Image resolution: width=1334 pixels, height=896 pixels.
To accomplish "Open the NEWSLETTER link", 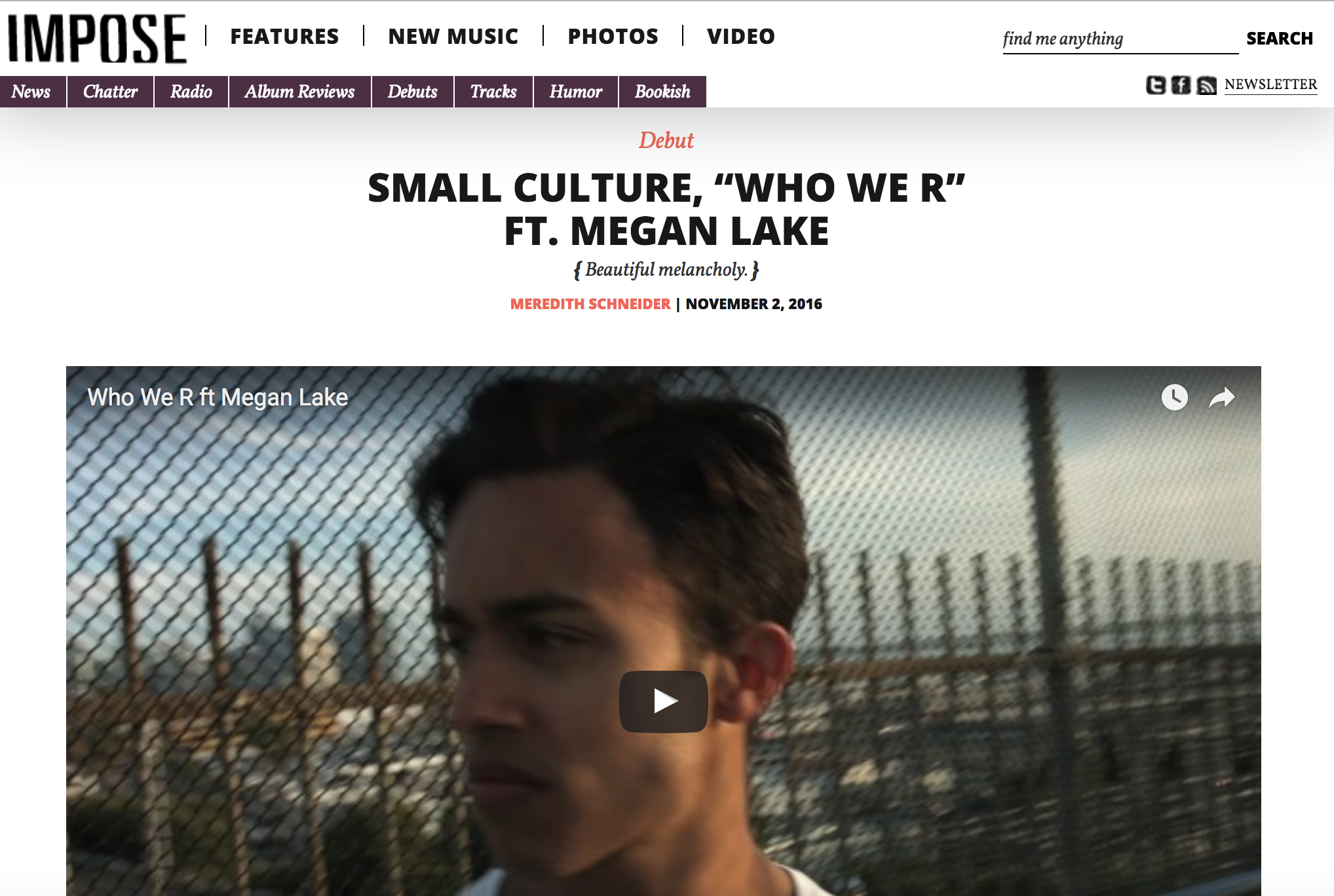I will point(1270,84).
